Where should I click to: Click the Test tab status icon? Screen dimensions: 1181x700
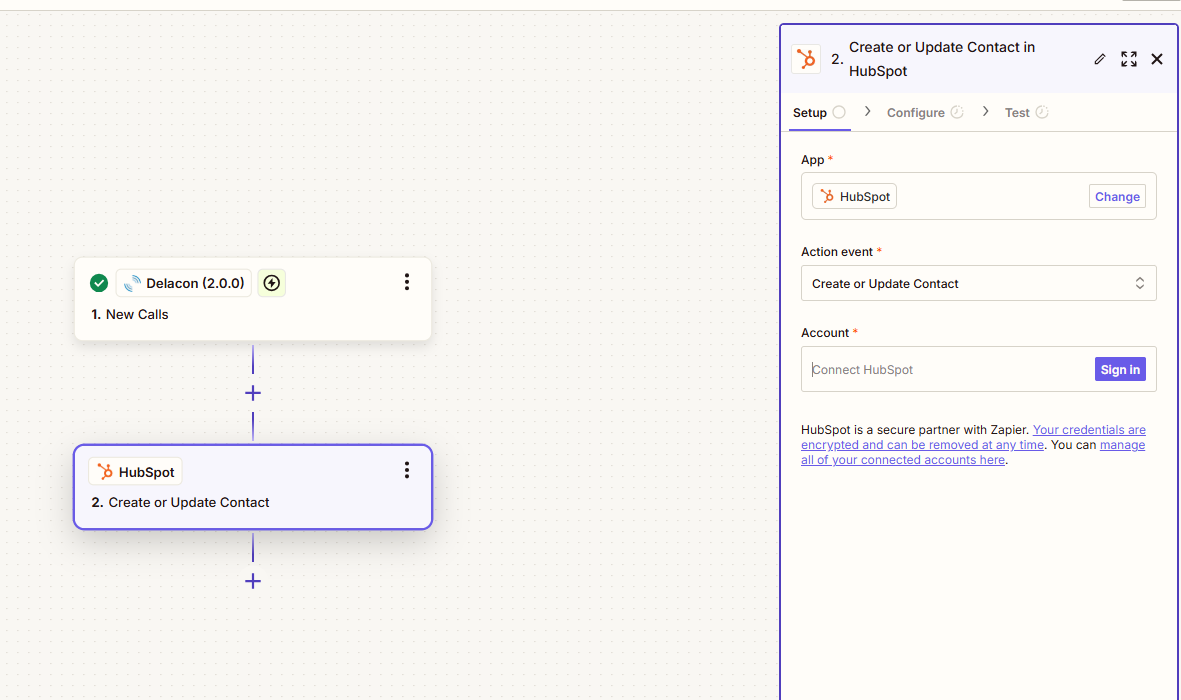[1042, 112]
